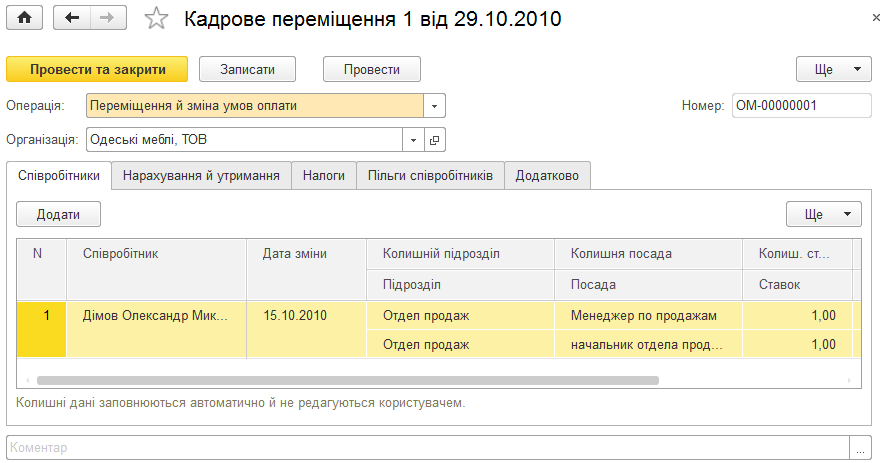Focus the Коментар input field
The height and width of the screenshot is (463, 886).
point(428,448)
